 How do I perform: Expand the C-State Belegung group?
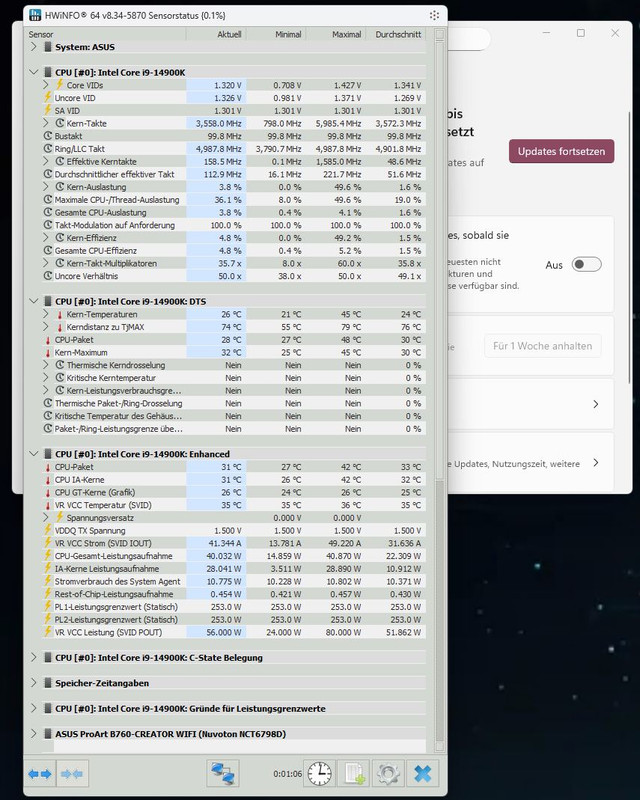click(34, 657)
